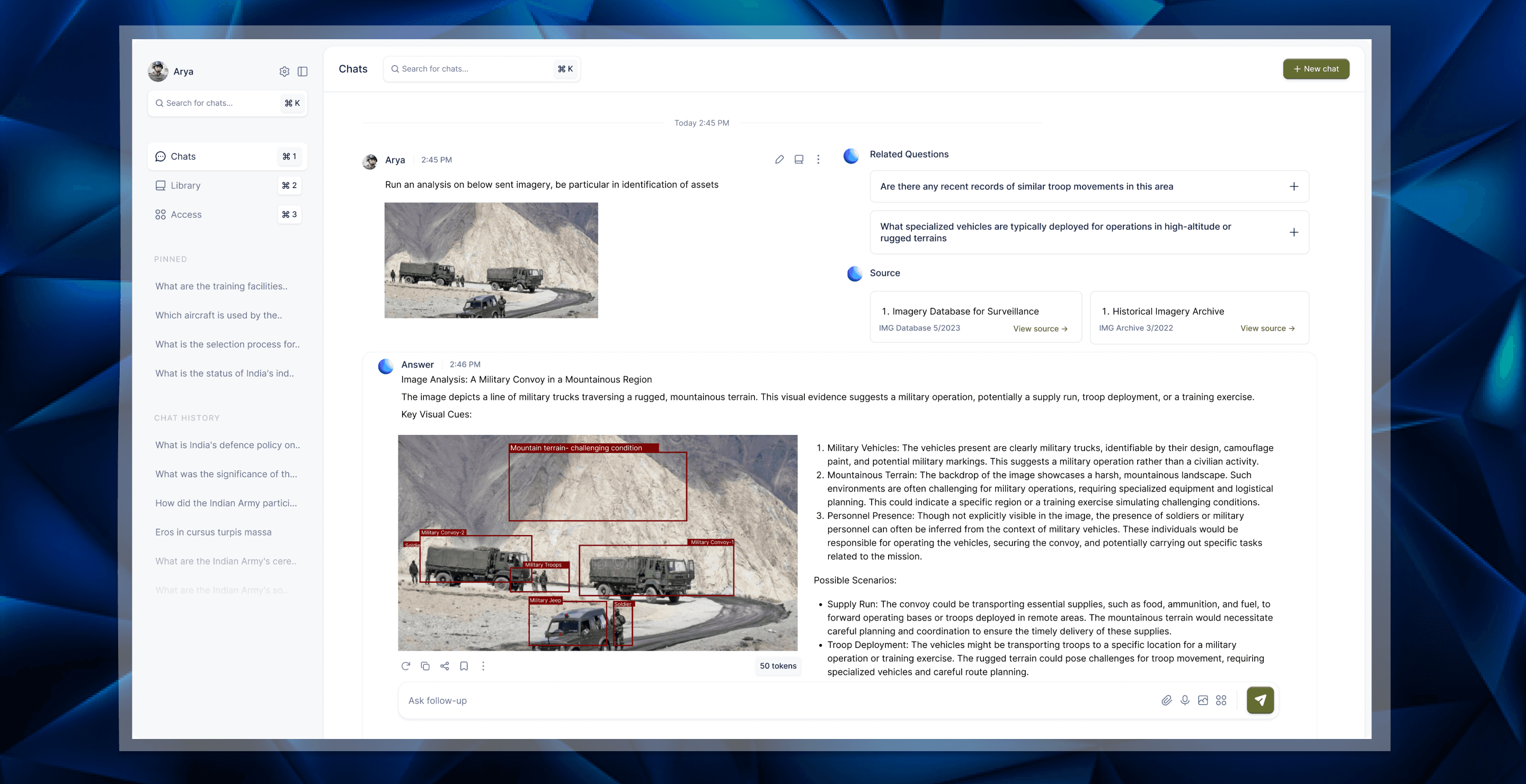The image size is (1526, 784).
Task: Click the paperclip attach icon
Action: pos(1166,700)
